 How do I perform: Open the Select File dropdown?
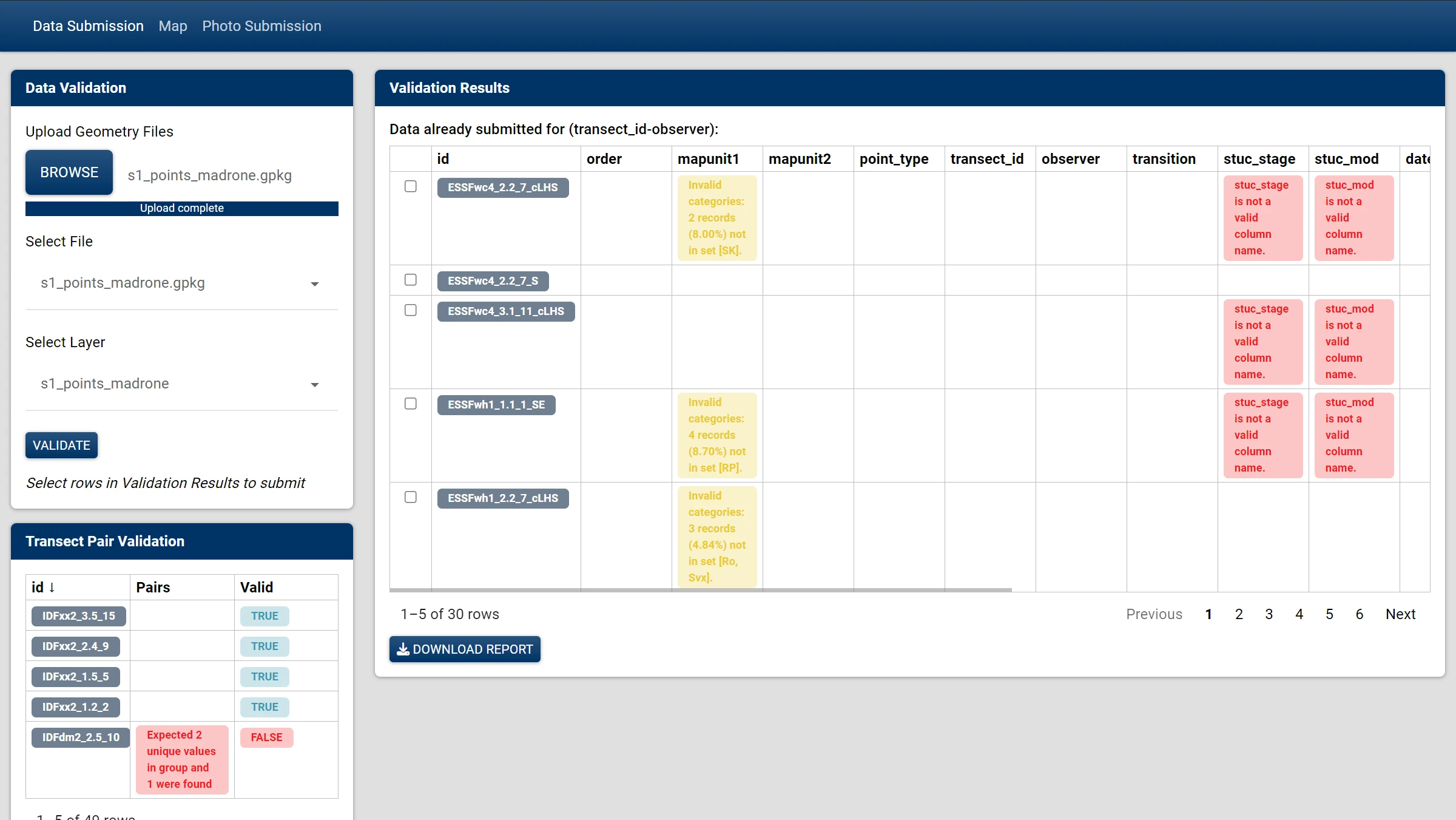coord(181,283)
